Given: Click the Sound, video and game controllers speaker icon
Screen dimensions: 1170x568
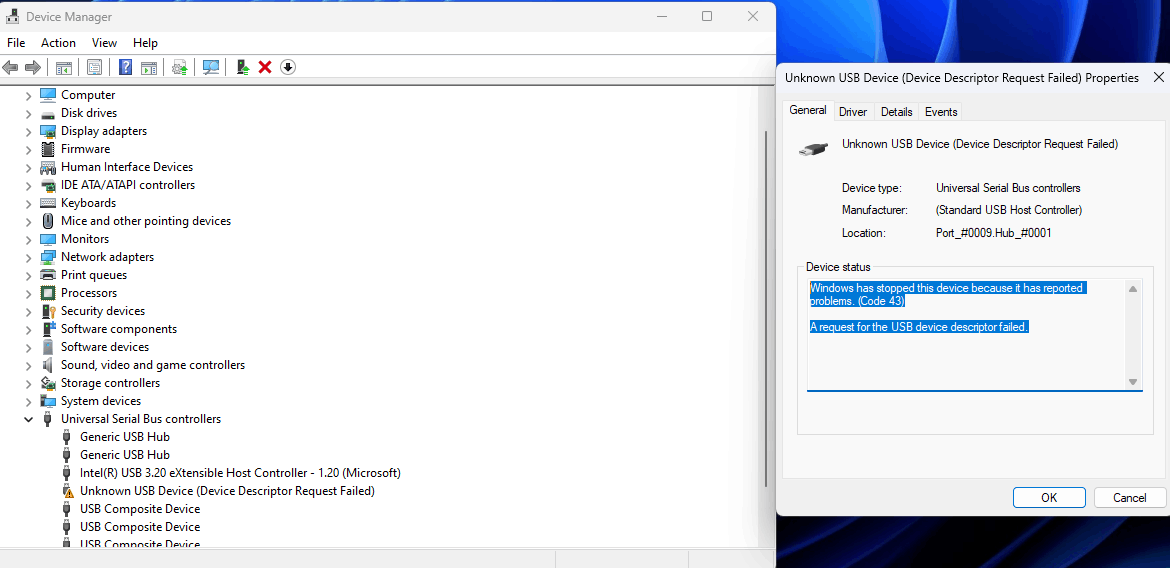Looking at the screenshot, I should pyautogui.click(x=48, y=365).
